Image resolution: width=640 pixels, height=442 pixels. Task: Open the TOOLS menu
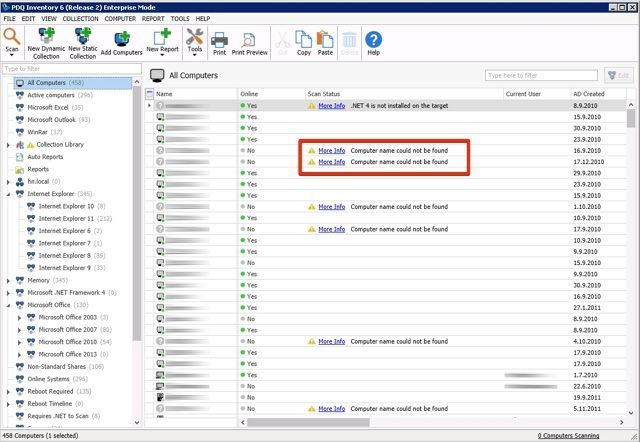[180, 19]
